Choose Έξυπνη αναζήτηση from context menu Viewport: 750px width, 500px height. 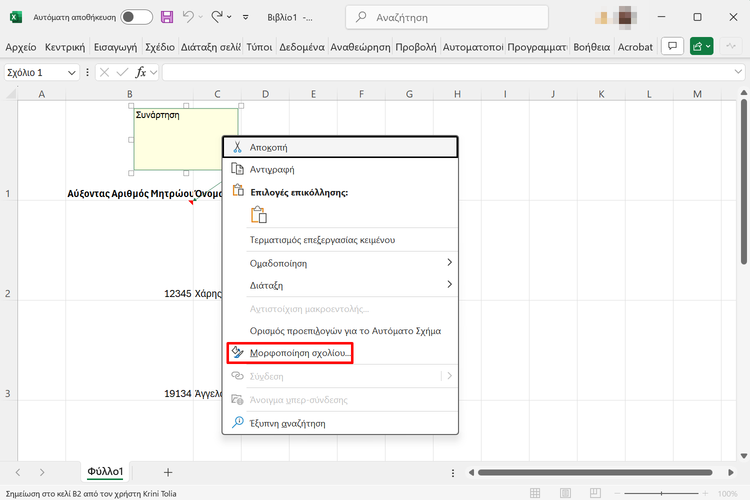point(340,423)
